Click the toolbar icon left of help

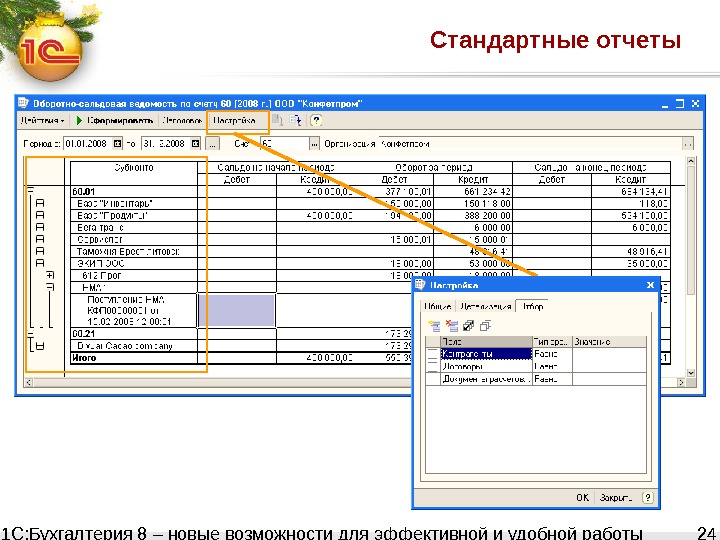(296, 120)
